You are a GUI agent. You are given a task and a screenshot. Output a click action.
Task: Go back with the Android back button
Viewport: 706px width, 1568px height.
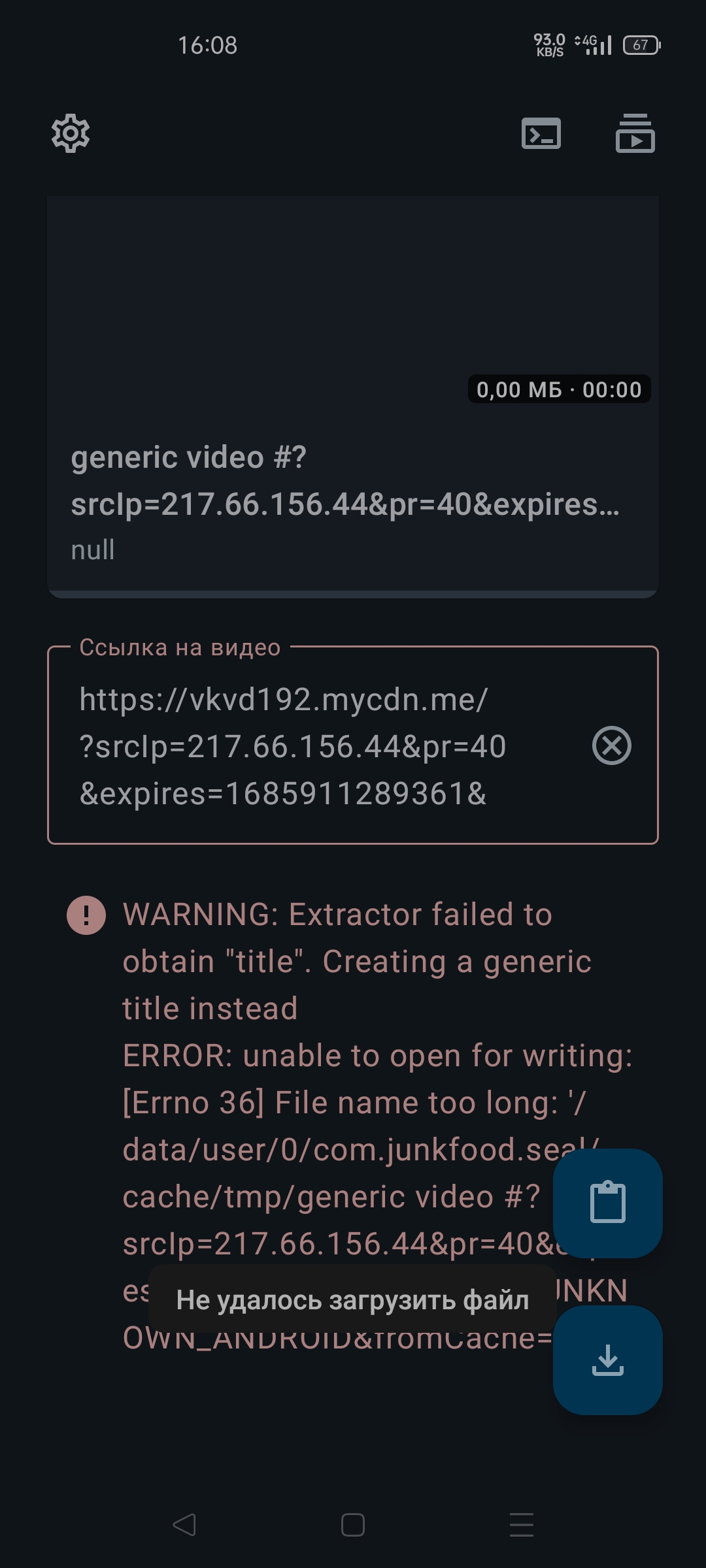[184, 1525]
